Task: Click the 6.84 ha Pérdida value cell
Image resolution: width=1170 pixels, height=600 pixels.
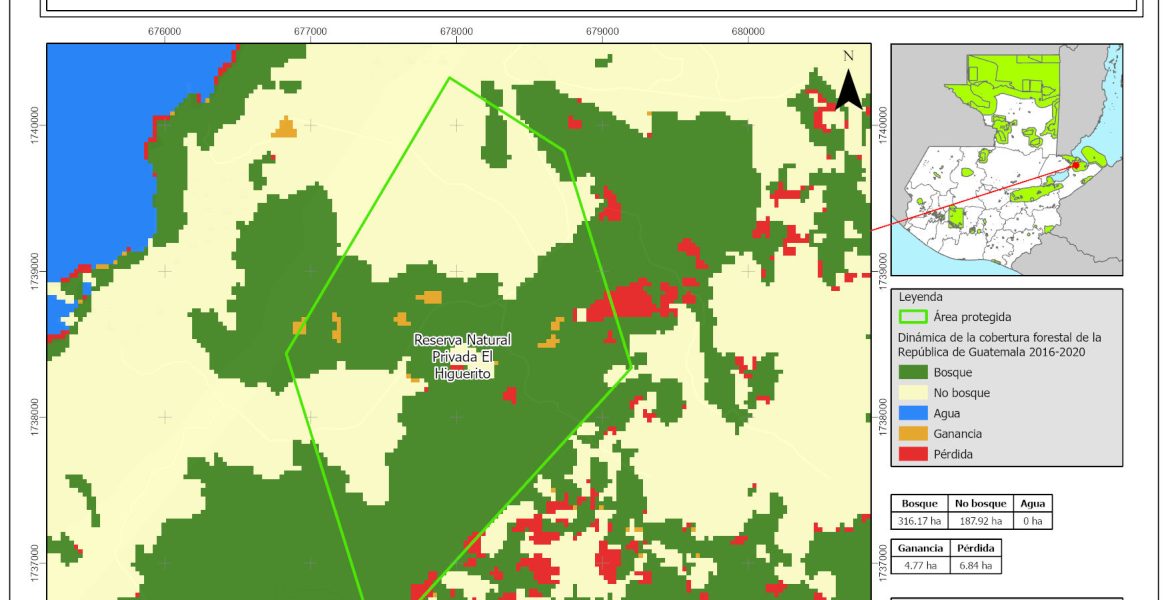Action: coord(973,565)
